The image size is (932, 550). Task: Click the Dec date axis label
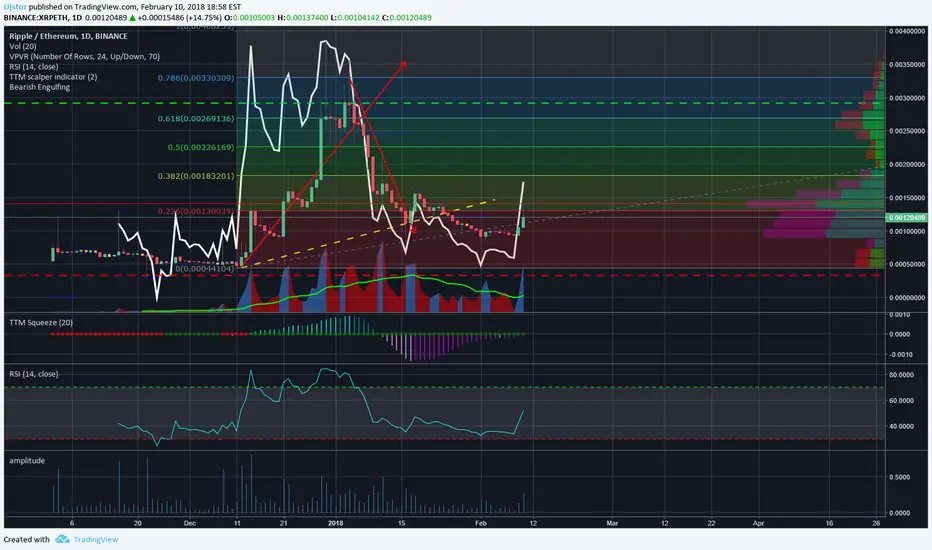coord(190,523)
